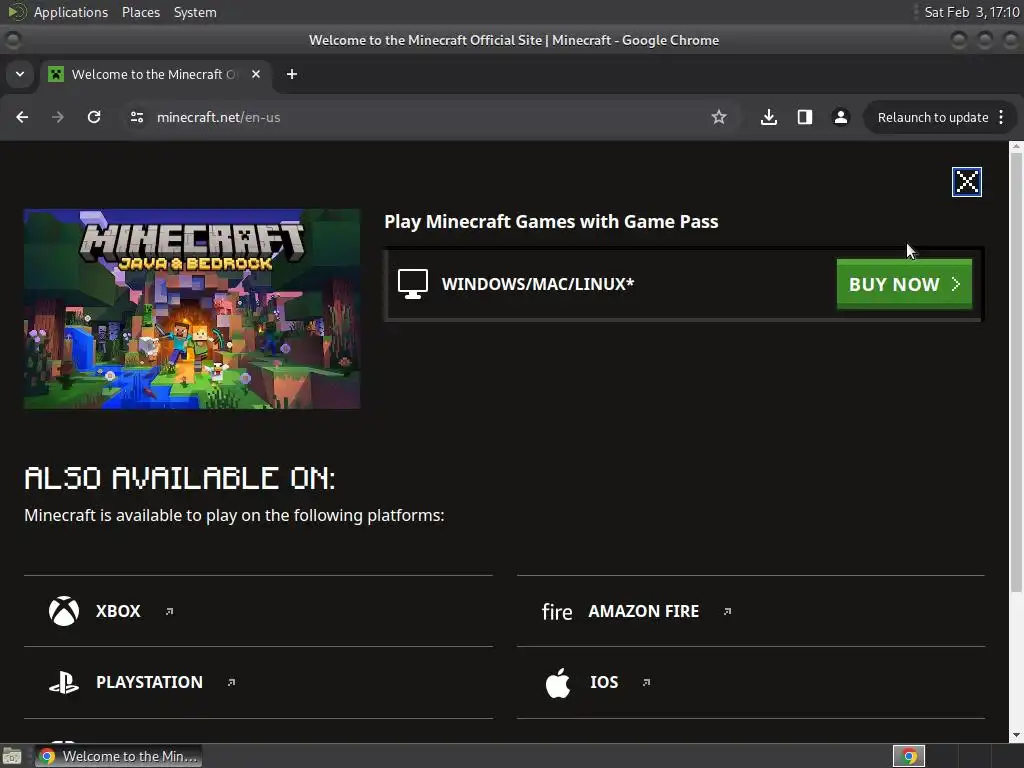Click the iOS external link arrow icon
The image size is (1024, 768).
tap(647, 682)
